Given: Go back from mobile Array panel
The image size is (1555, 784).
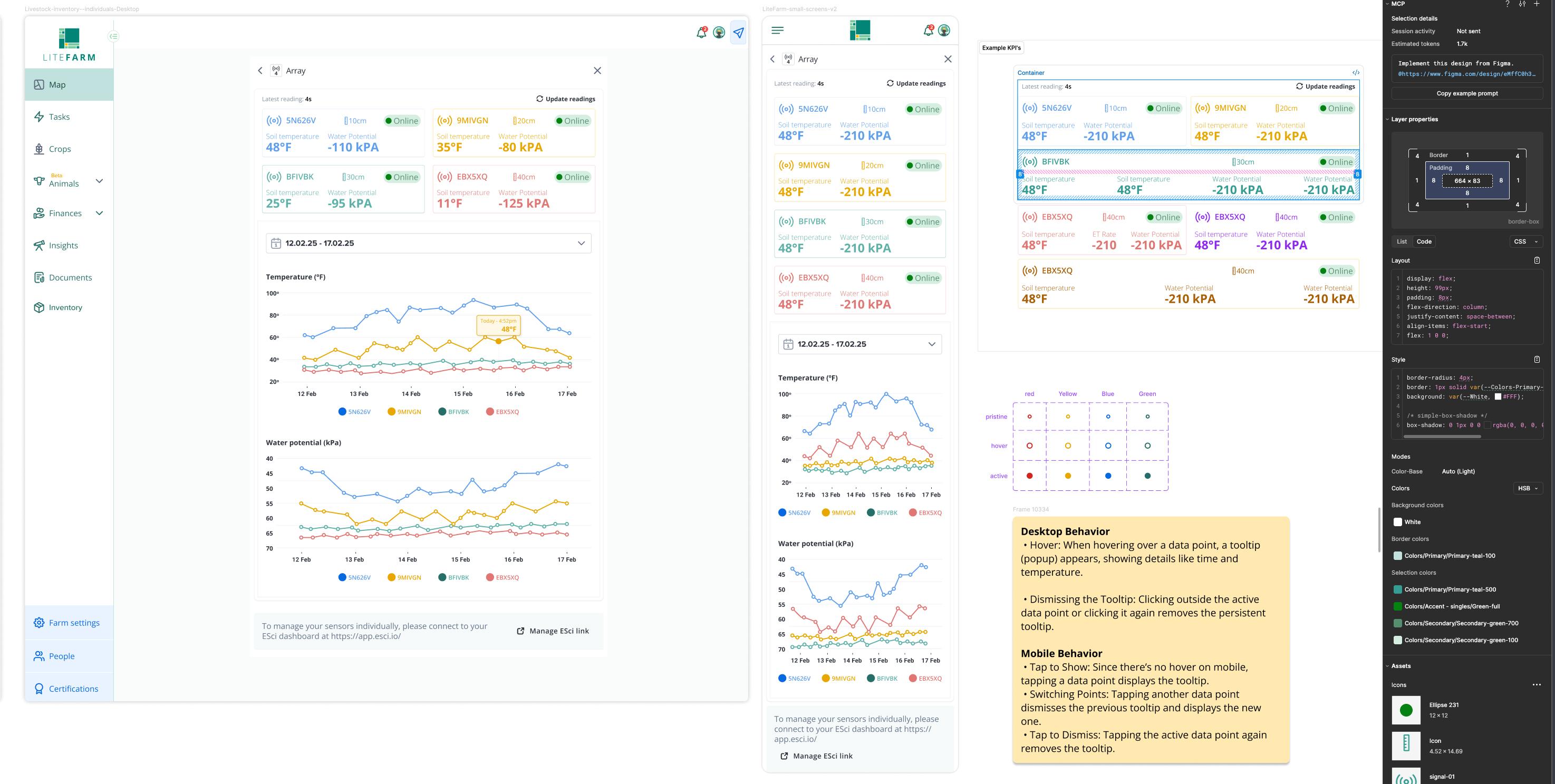Looking at the screenshot, I should [772, 59].
